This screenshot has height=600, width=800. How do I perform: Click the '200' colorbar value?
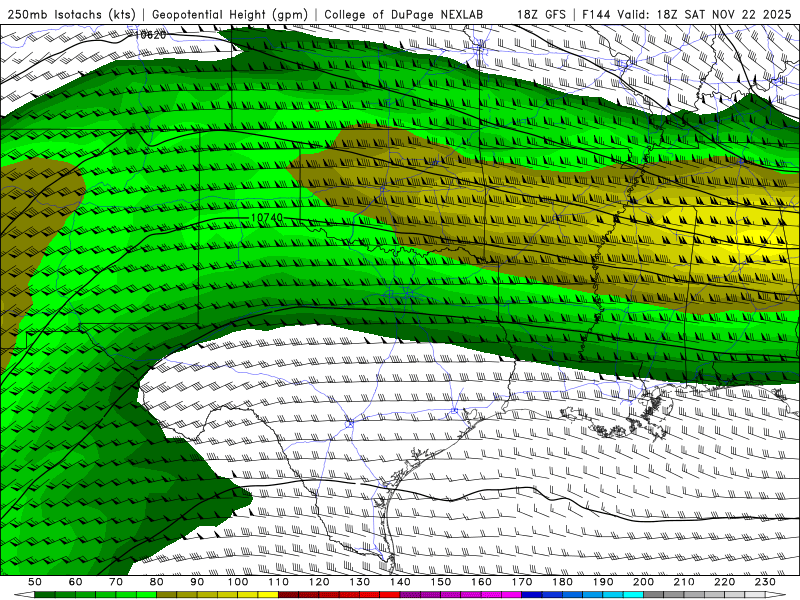[x=644, y=582]
